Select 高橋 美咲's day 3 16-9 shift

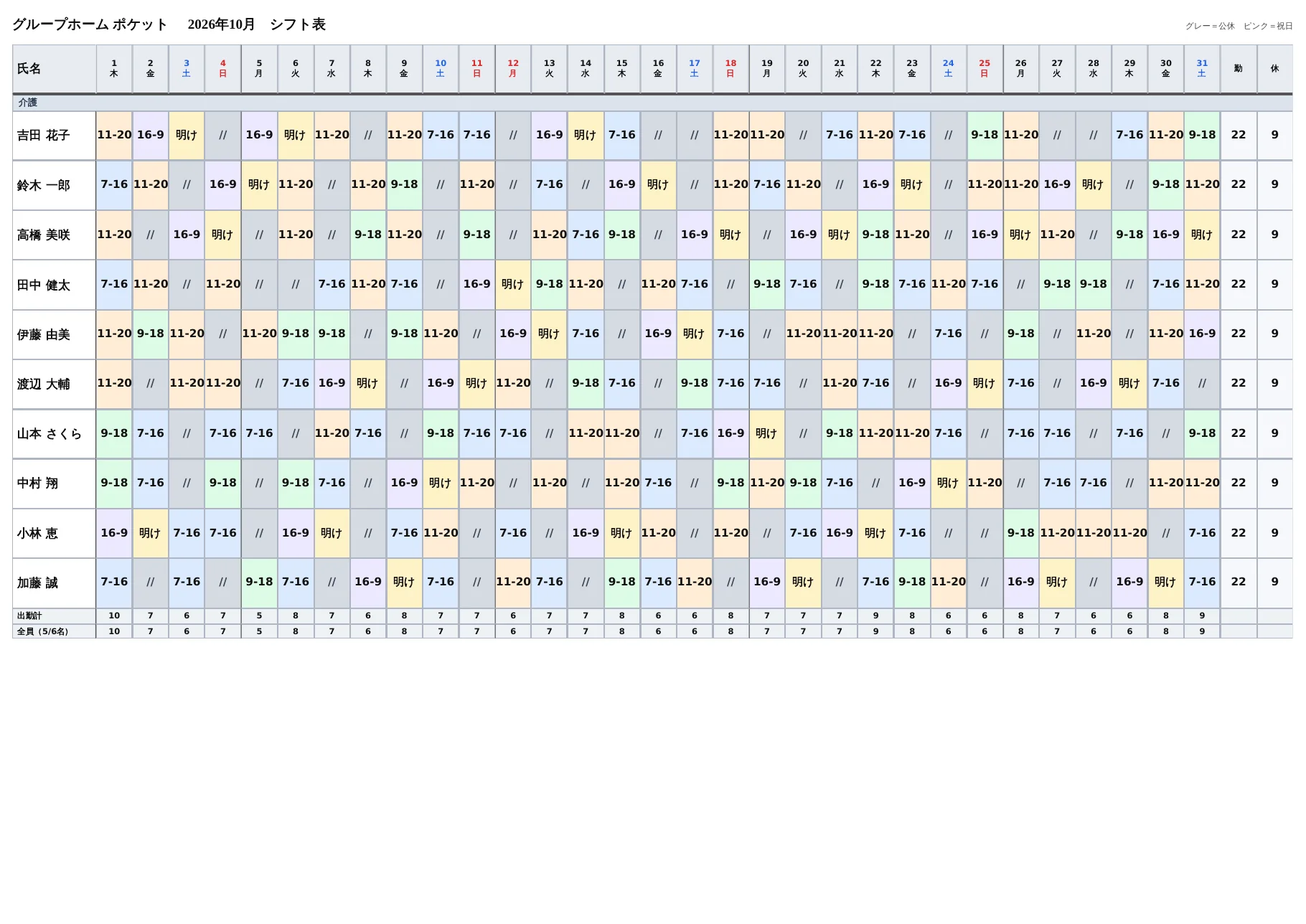187,235
